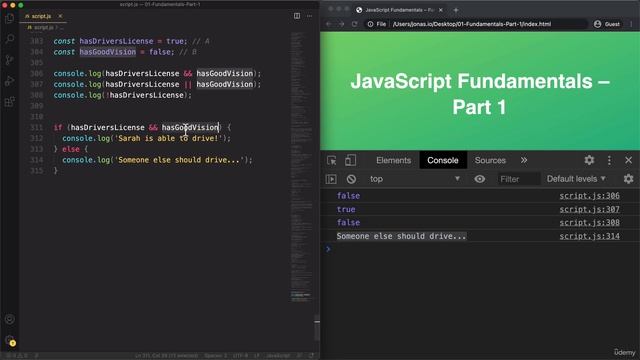Screen dimensions: 640x360
Task: Close the JavaScript Fundamentals browser tab
Action: point(440,10)
